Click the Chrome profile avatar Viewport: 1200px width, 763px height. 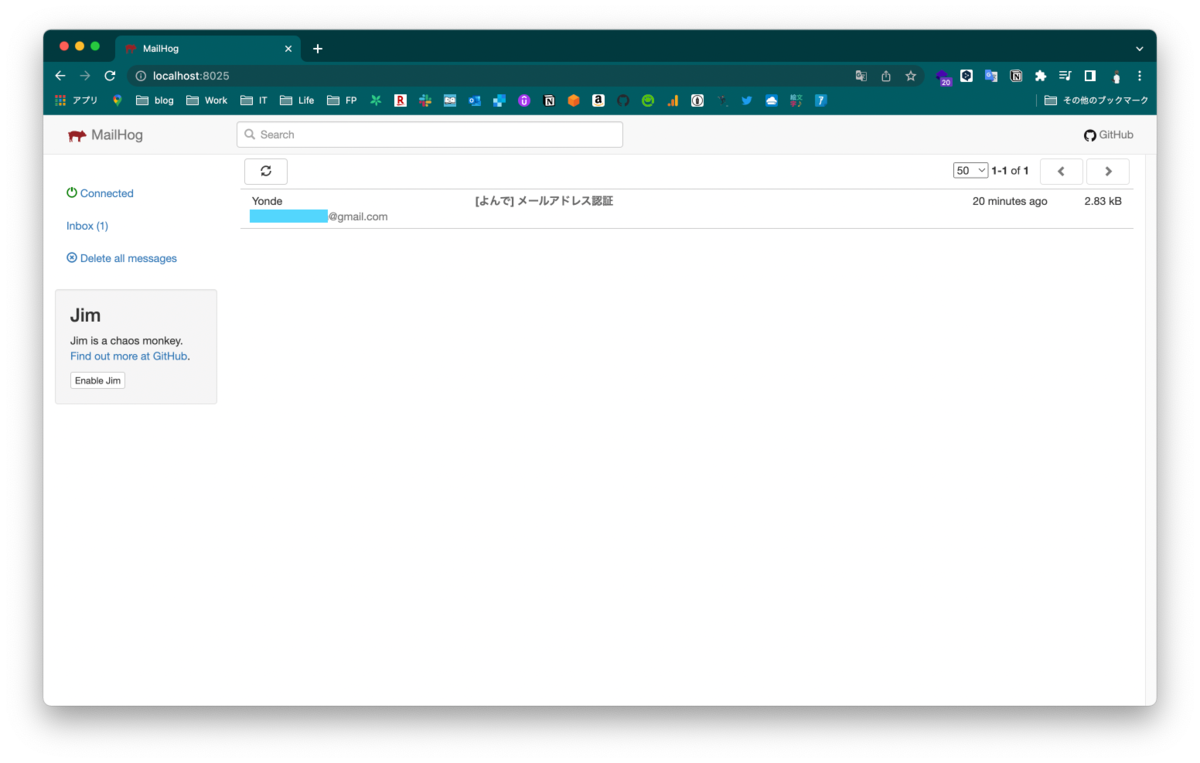tap(1117, 75)
